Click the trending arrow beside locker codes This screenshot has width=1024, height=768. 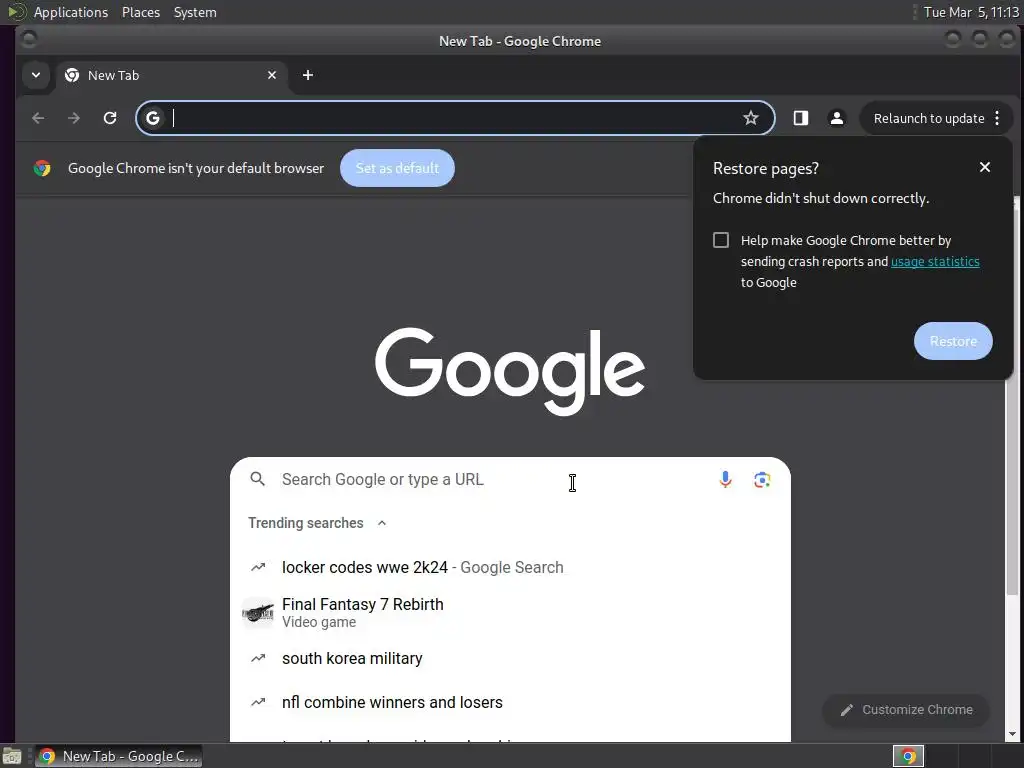[x=258, y=568]
